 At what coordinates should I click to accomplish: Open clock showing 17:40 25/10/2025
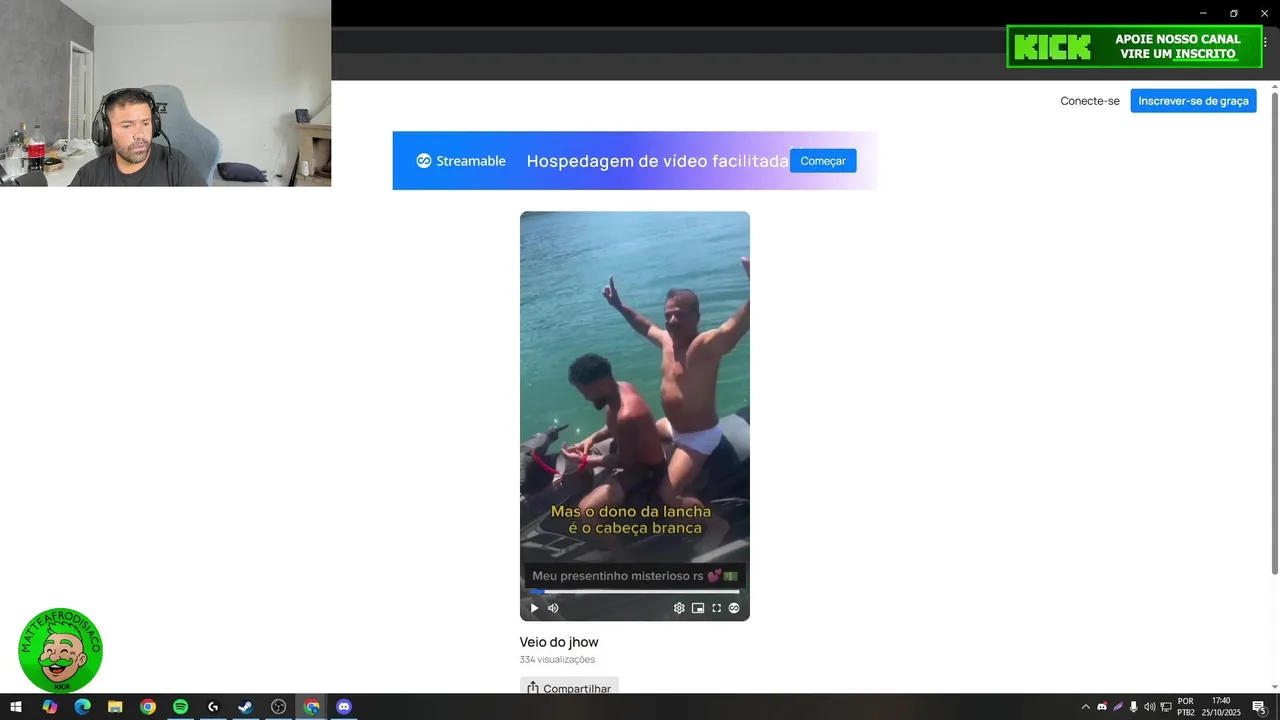click(x=1220, y=707)
